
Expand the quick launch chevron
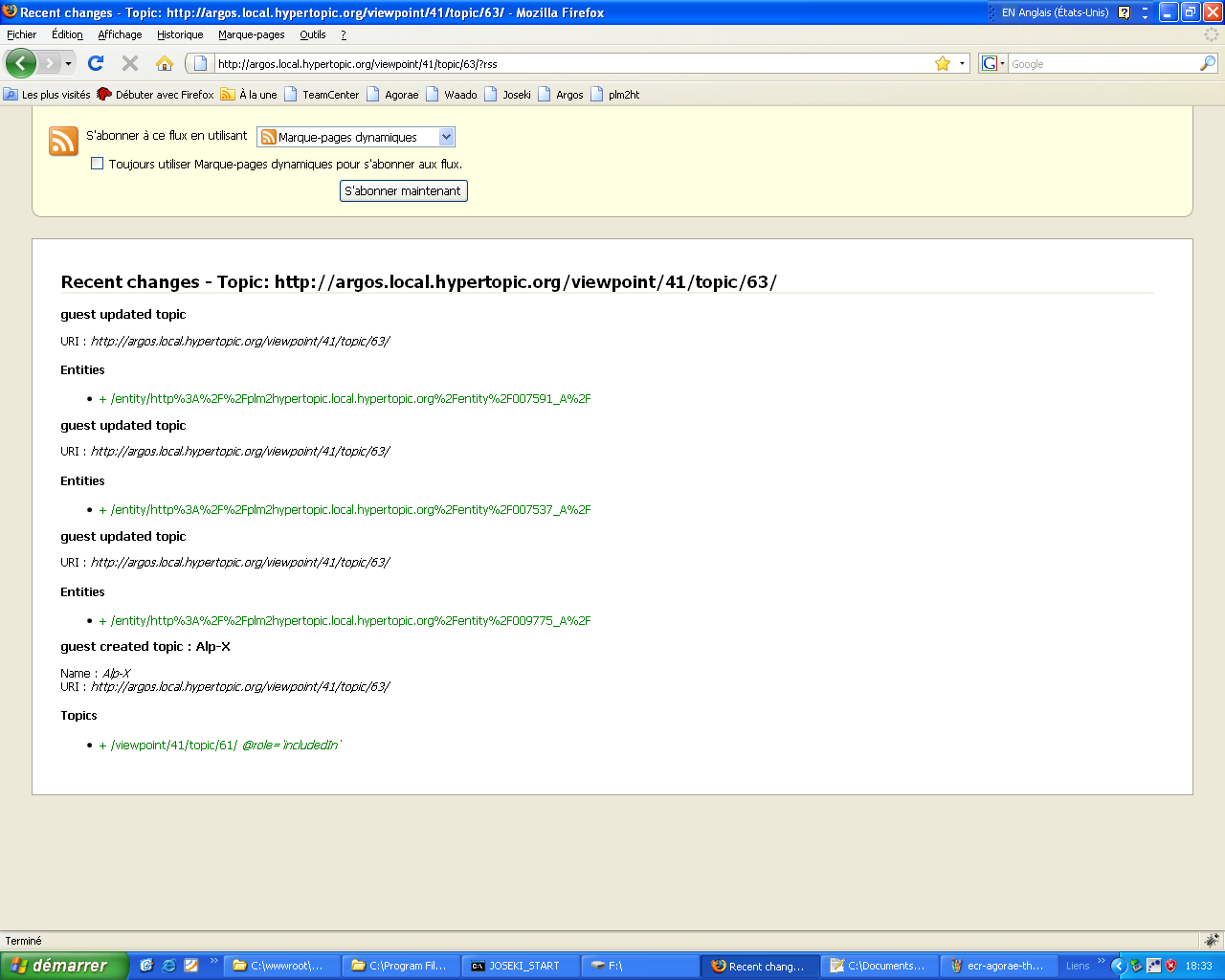[x=213, y=961]
